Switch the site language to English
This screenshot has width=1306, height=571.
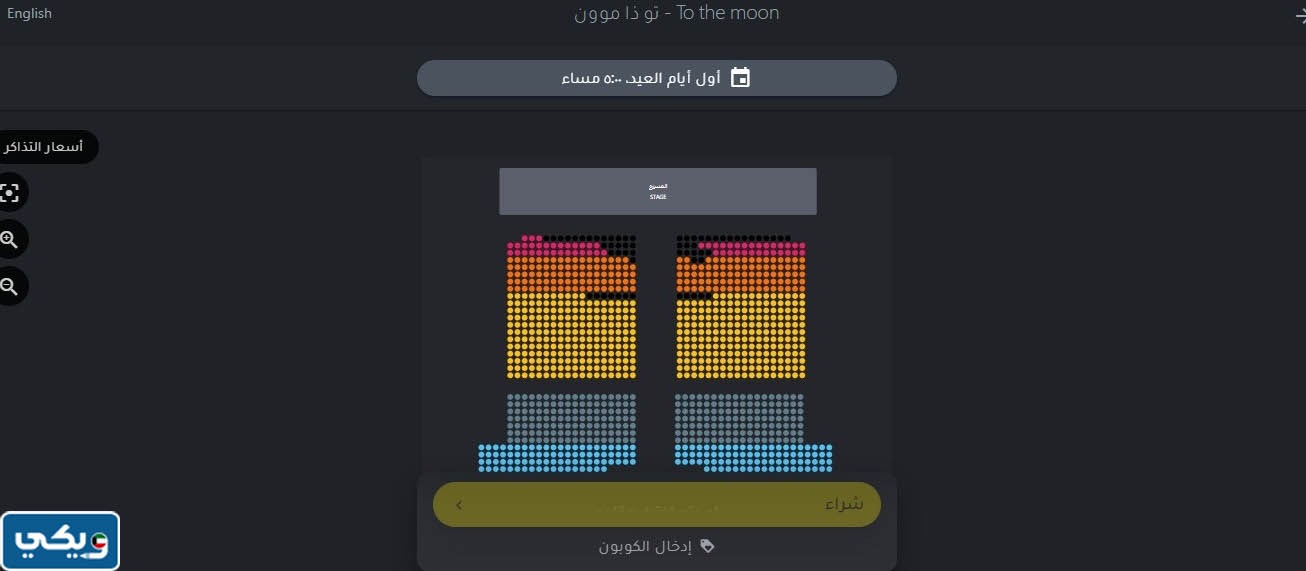pos(29,13)
